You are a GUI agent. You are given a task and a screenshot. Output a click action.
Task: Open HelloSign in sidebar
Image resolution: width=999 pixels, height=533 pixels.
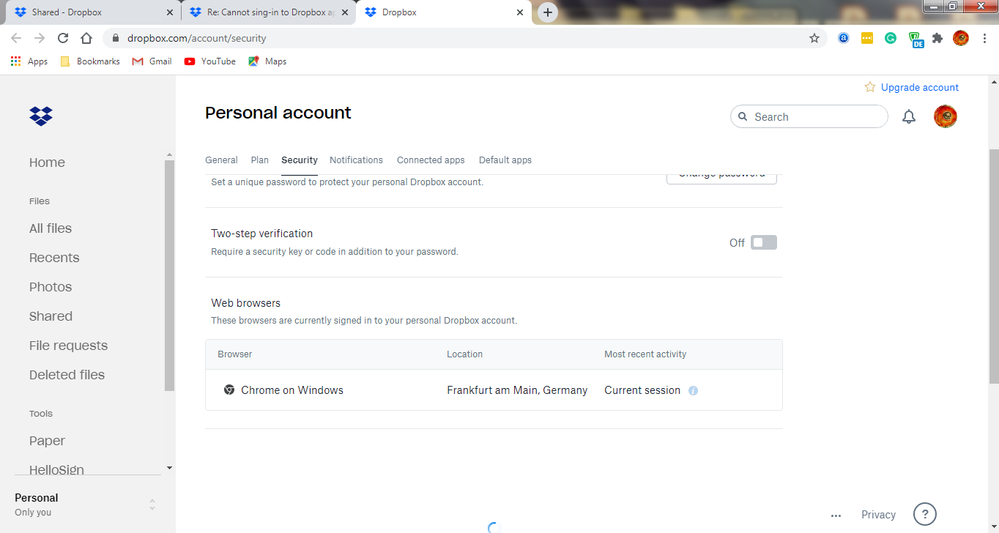(x=57, y=469)
